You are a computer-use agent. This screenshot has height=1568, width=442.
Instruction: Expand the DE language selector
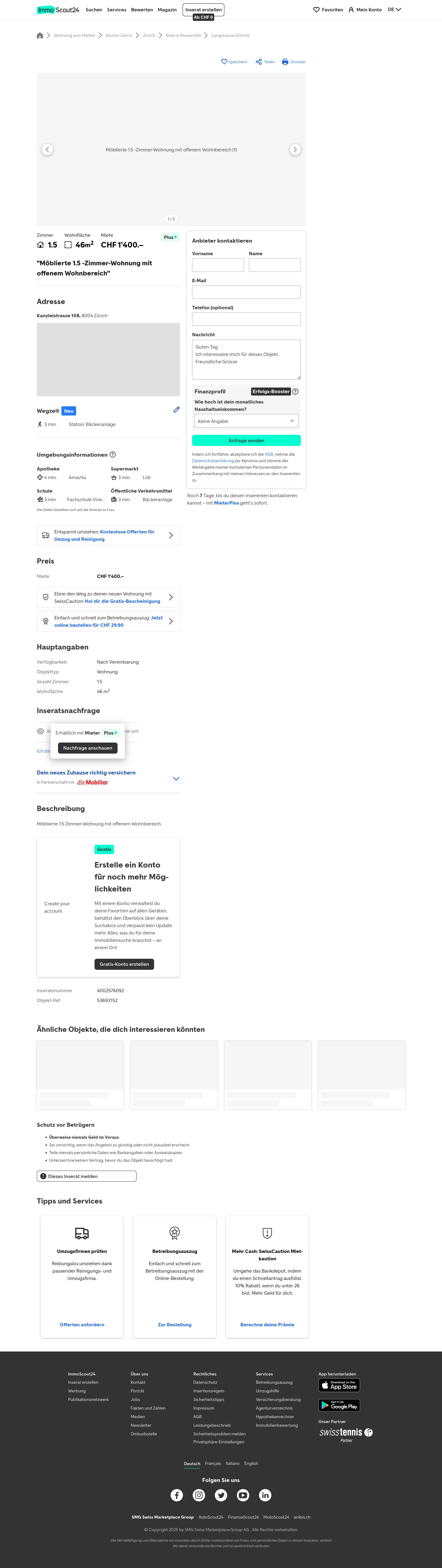(x=394, y=10)
